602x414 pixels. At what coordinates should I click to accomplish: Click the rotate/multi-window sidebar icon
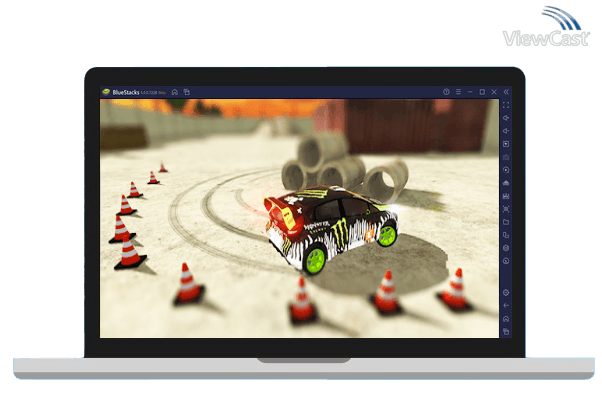click(x=506, y=235)
